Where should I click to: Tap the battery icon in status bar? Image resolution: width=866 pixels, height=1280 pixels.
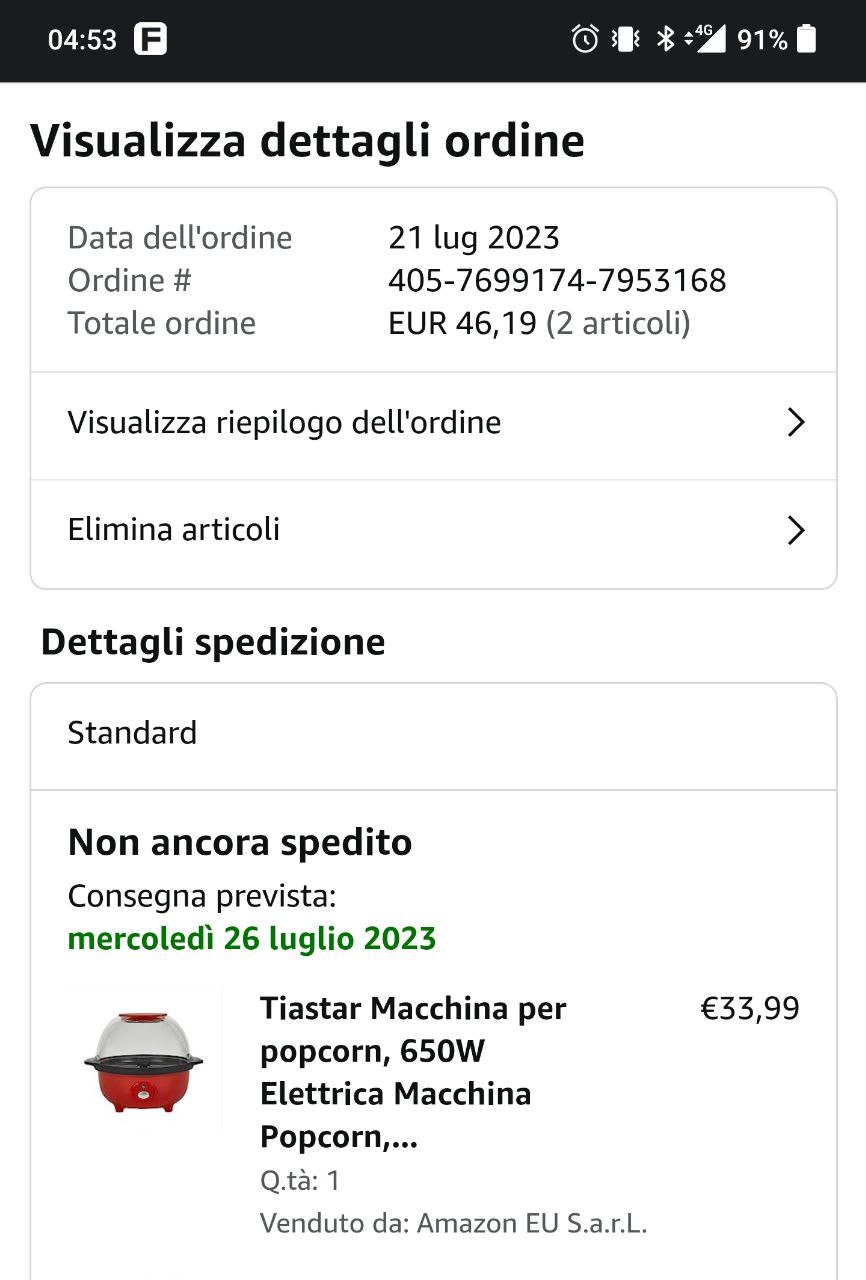(807, 39)
